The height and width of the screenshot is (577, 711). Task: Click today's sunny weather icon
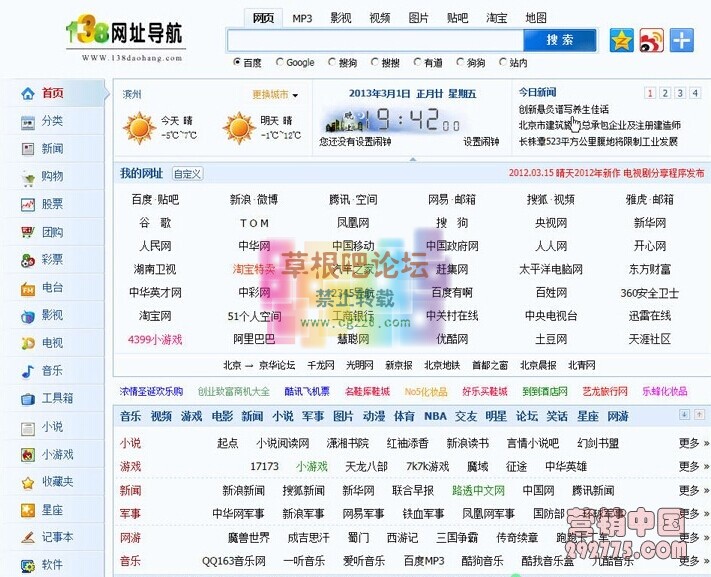pos(140,127)
